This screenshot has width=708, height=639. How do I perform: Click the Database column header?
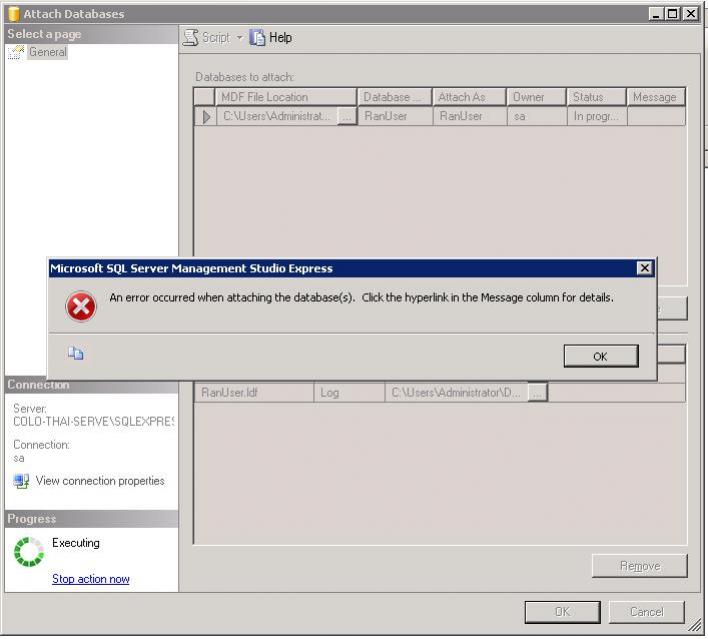[395, 97]
